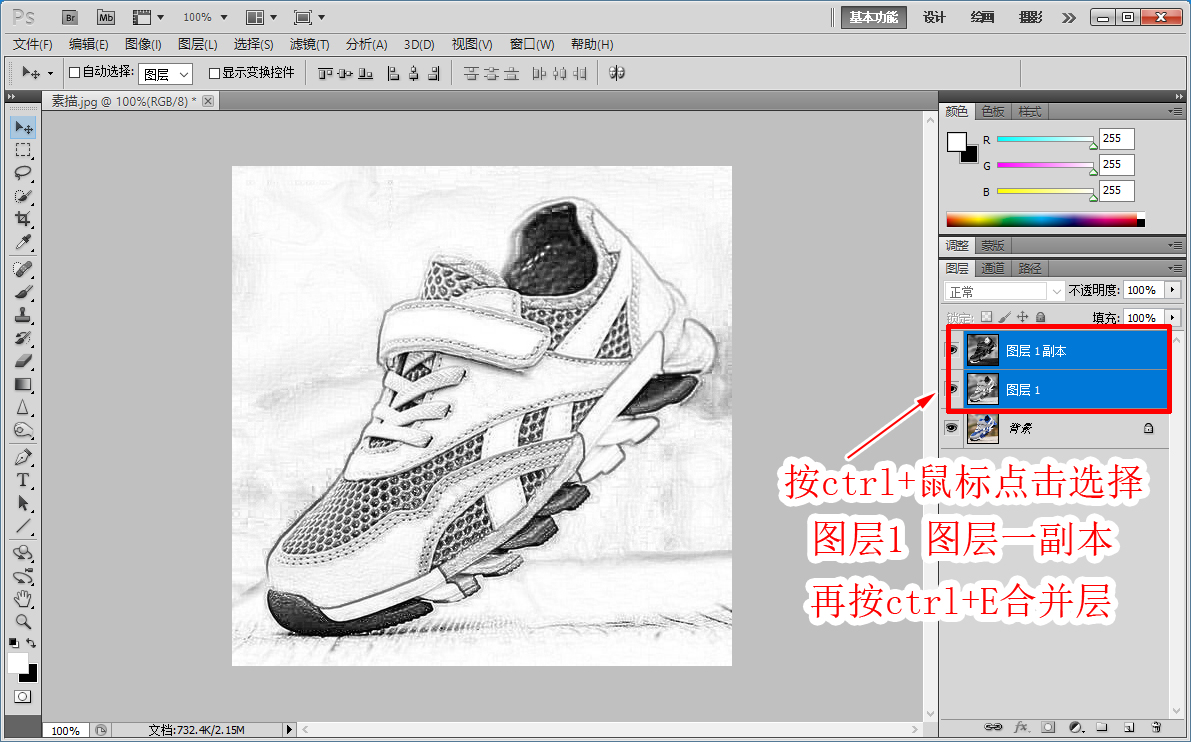Screen dimensions: 1191x742
Task: Switch to the 设计 workspace
Action: (934, 17)
